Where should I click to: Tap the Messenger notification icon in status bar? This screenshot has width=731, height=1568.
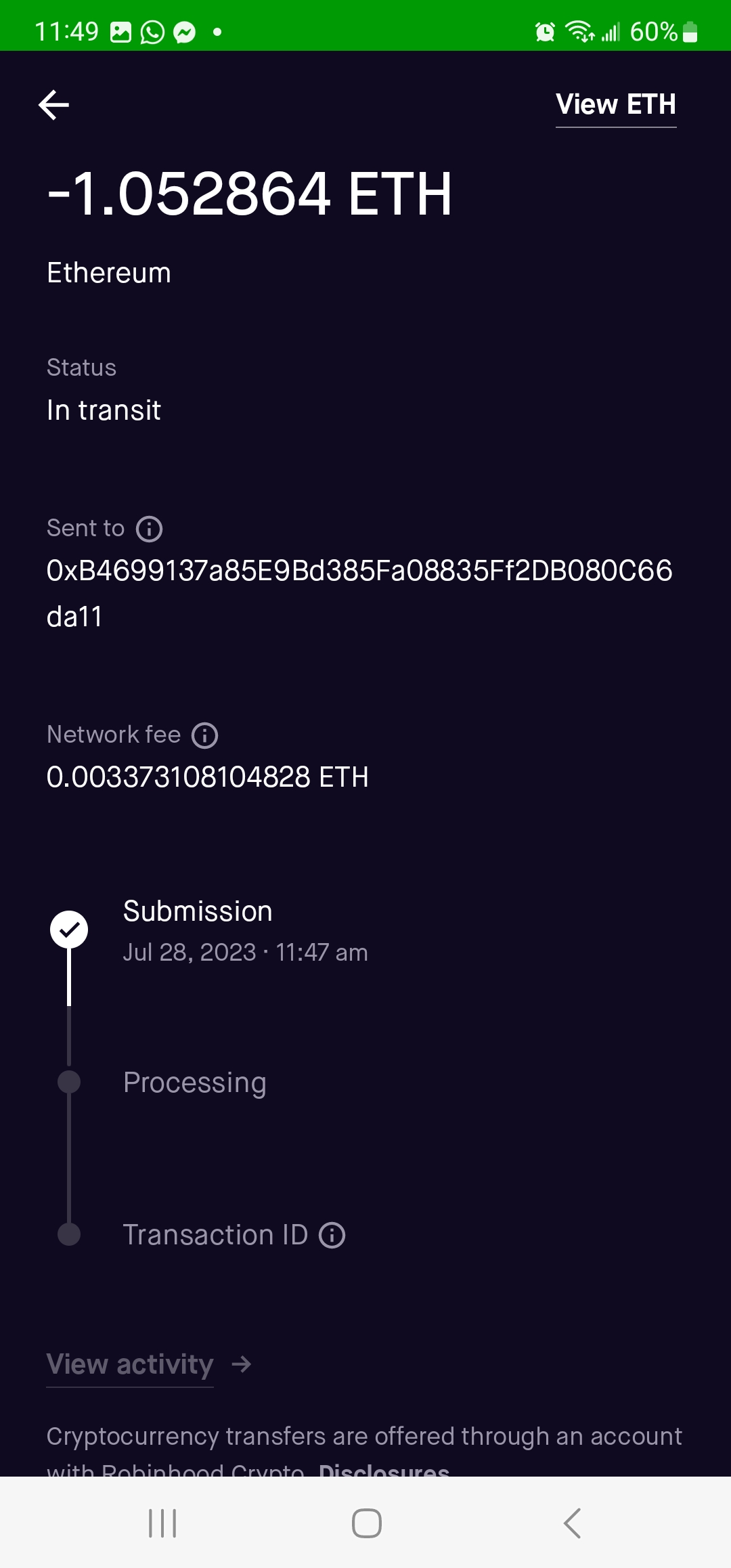(184, 32)
